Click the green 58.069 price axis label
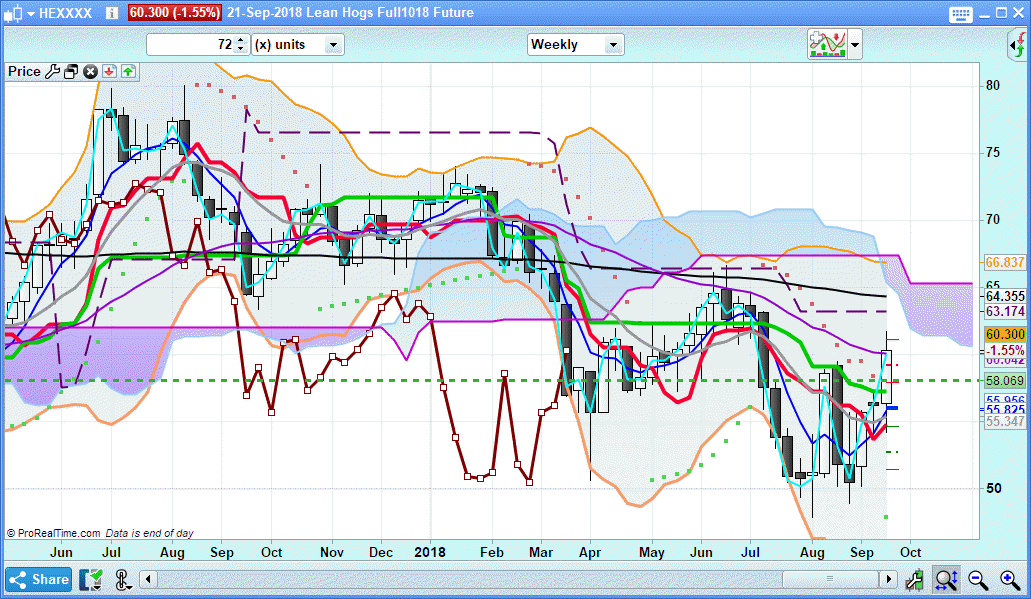 pos(1005,381)
